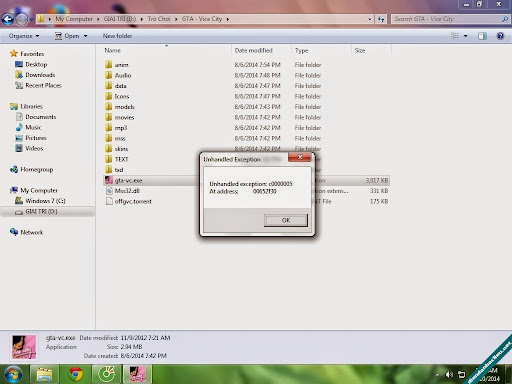Expand the Open button dropdown arrow
The image size is (512, 384).
point(86,36)
